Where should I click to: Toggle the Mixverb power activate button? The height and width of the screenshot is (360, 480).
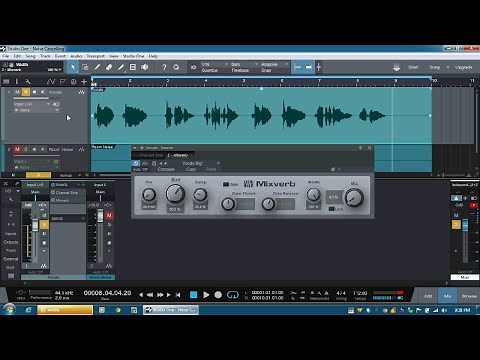tap(136, 163)
